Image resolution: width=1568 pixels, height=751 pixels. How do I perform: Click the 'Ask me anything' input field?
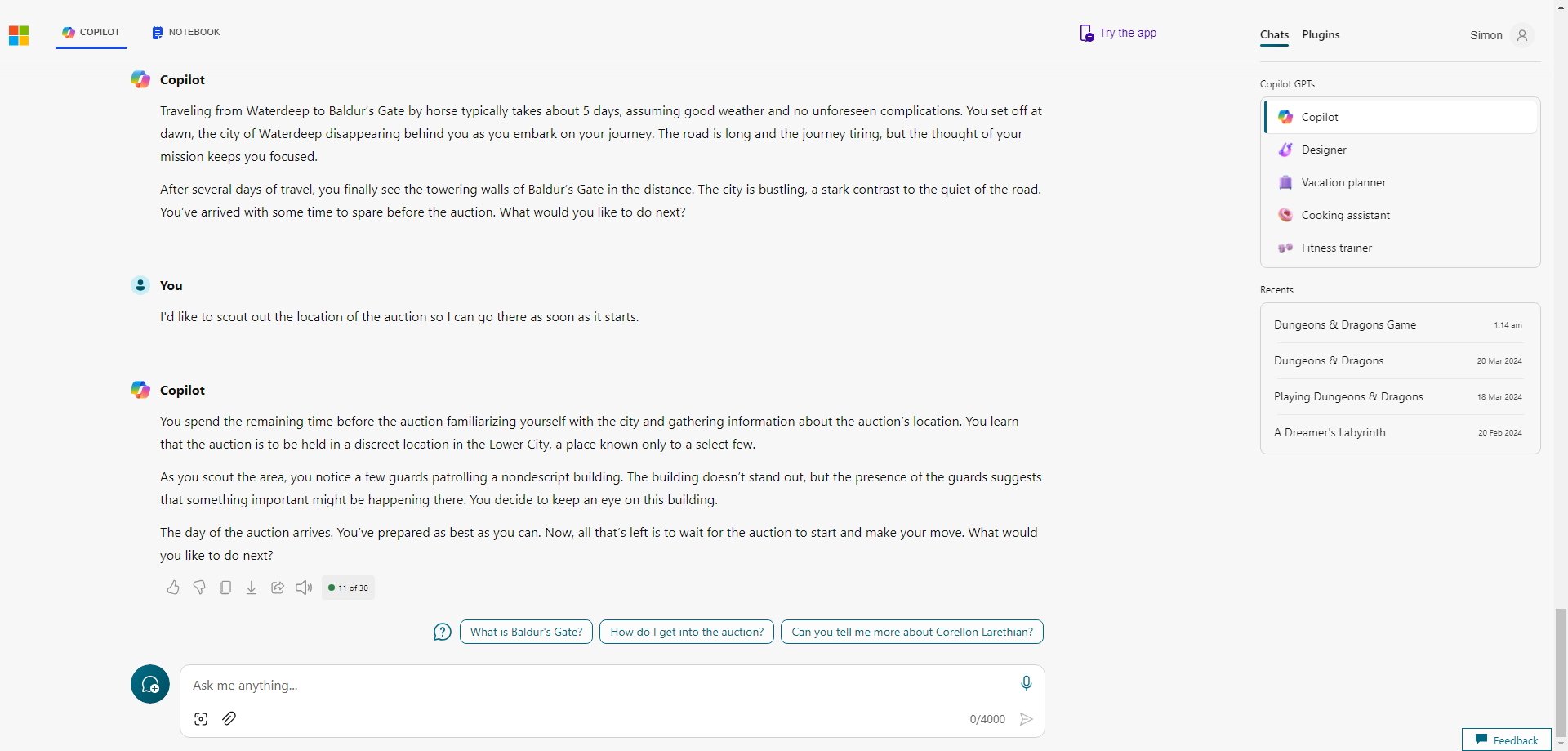pos(600,685)
